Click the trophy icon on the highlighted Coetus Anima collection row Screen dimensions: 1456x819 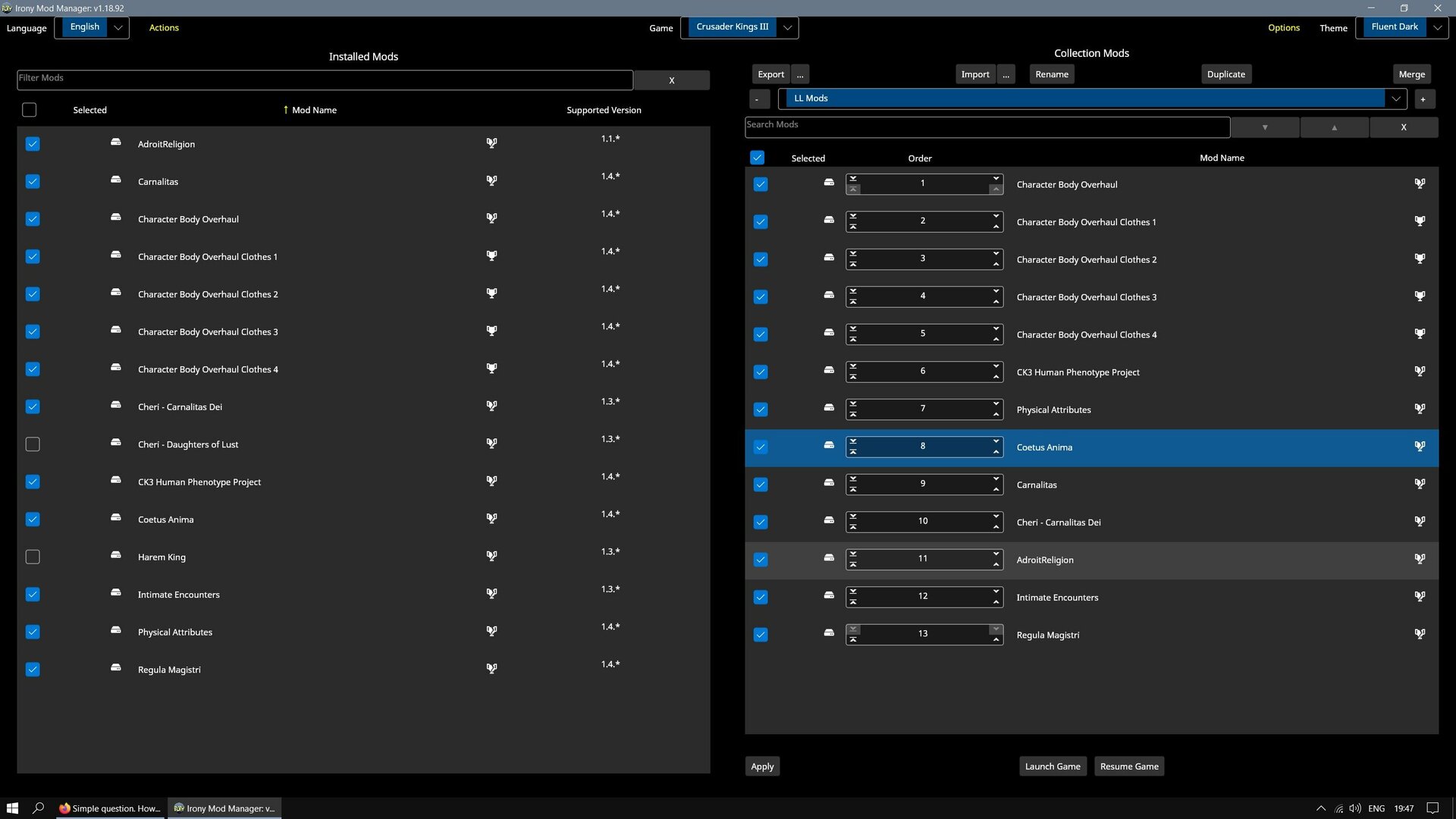(1420, 446)
